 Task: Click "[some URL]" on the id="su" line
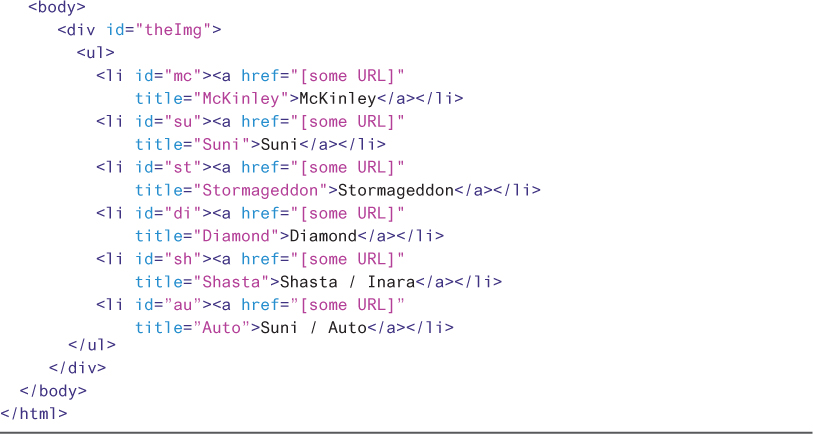point(347,121)
